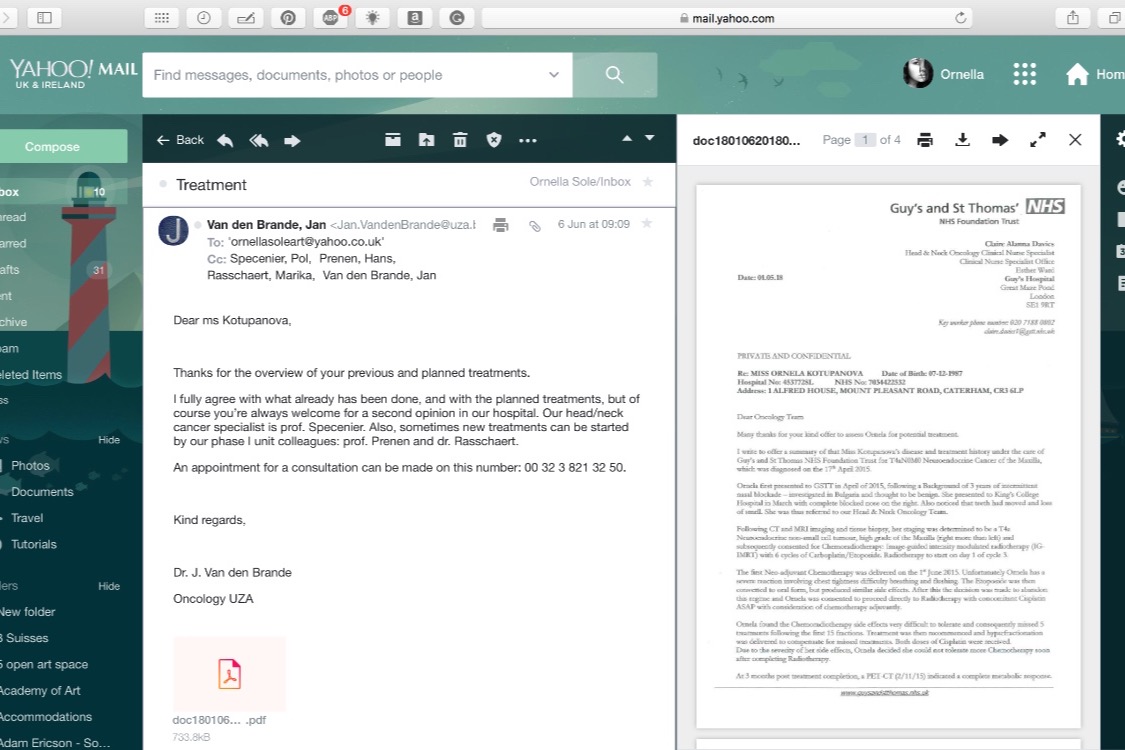1125x750 pixels.
Task: Download the attached PDF document
Action: pyautogui.click(x=962, y=140)
